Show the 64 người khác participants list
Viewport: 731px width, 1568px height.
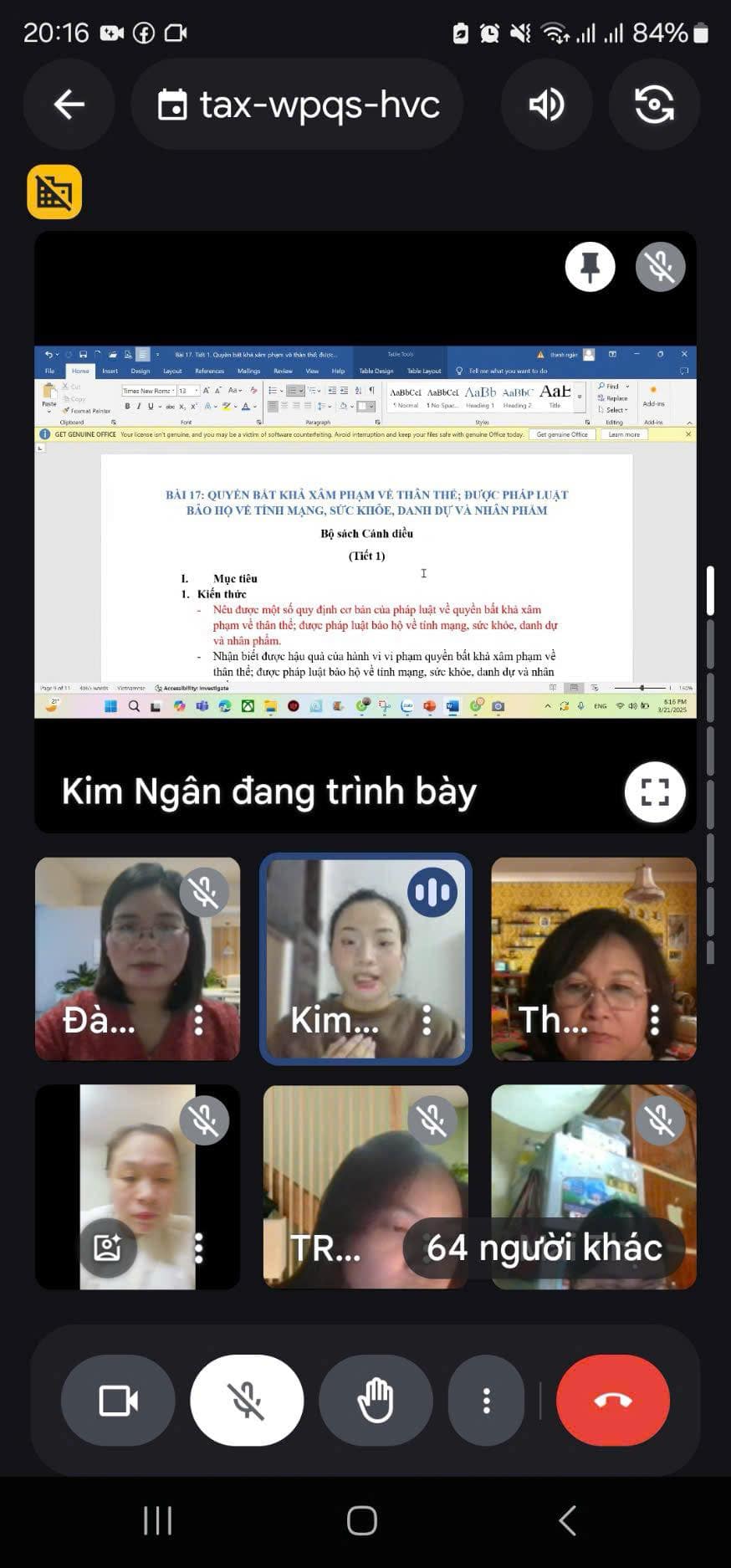pos(544,1248)
